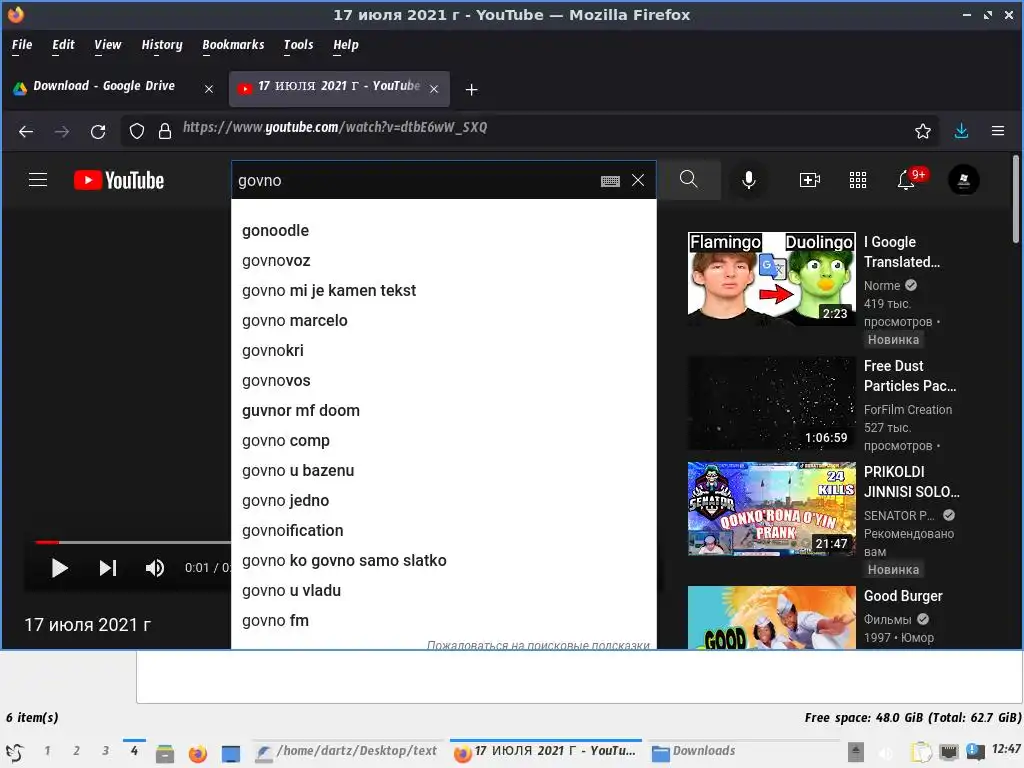
Task: Clear the search query with the X
Action: pos(638,180)
